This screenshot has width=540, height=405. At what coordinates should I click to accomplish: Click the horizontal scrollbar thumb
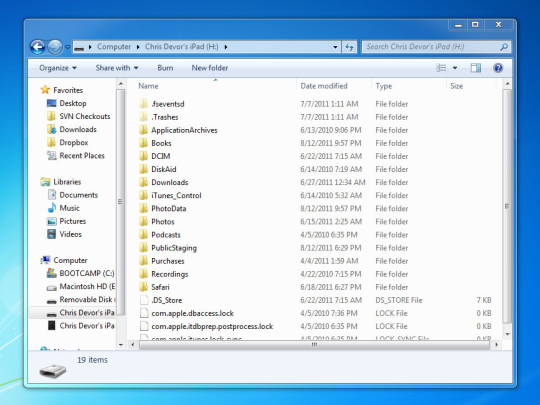point(314,345)
